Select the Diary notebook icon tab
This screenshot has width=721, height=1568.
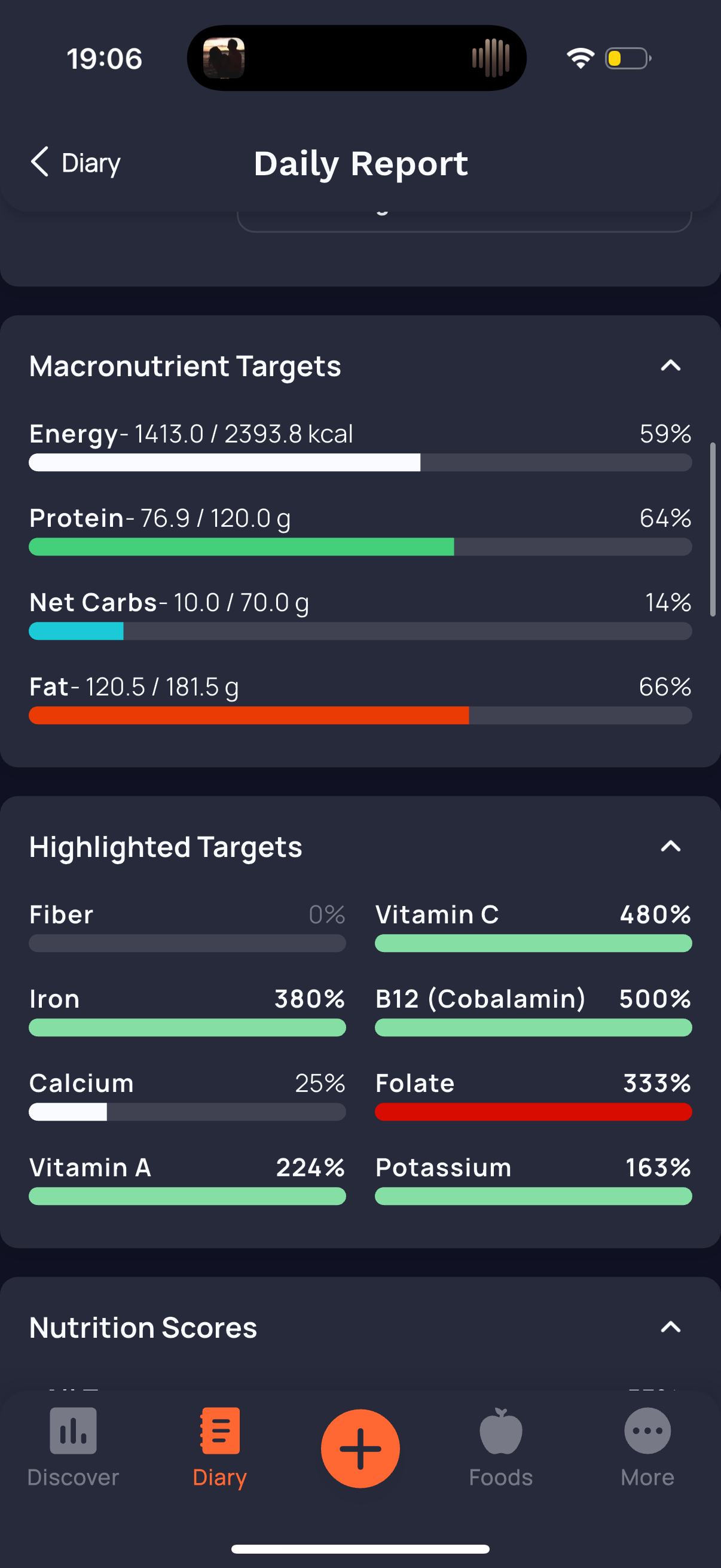[219, 1430]
